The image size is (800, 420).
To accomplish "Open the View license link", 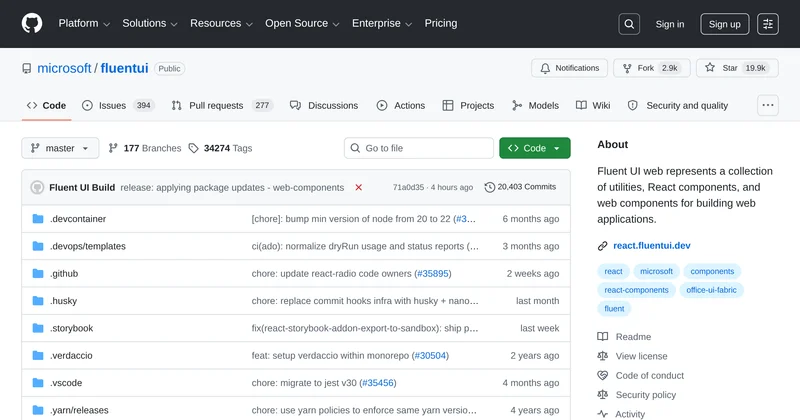I will click(x=641, y=356).
